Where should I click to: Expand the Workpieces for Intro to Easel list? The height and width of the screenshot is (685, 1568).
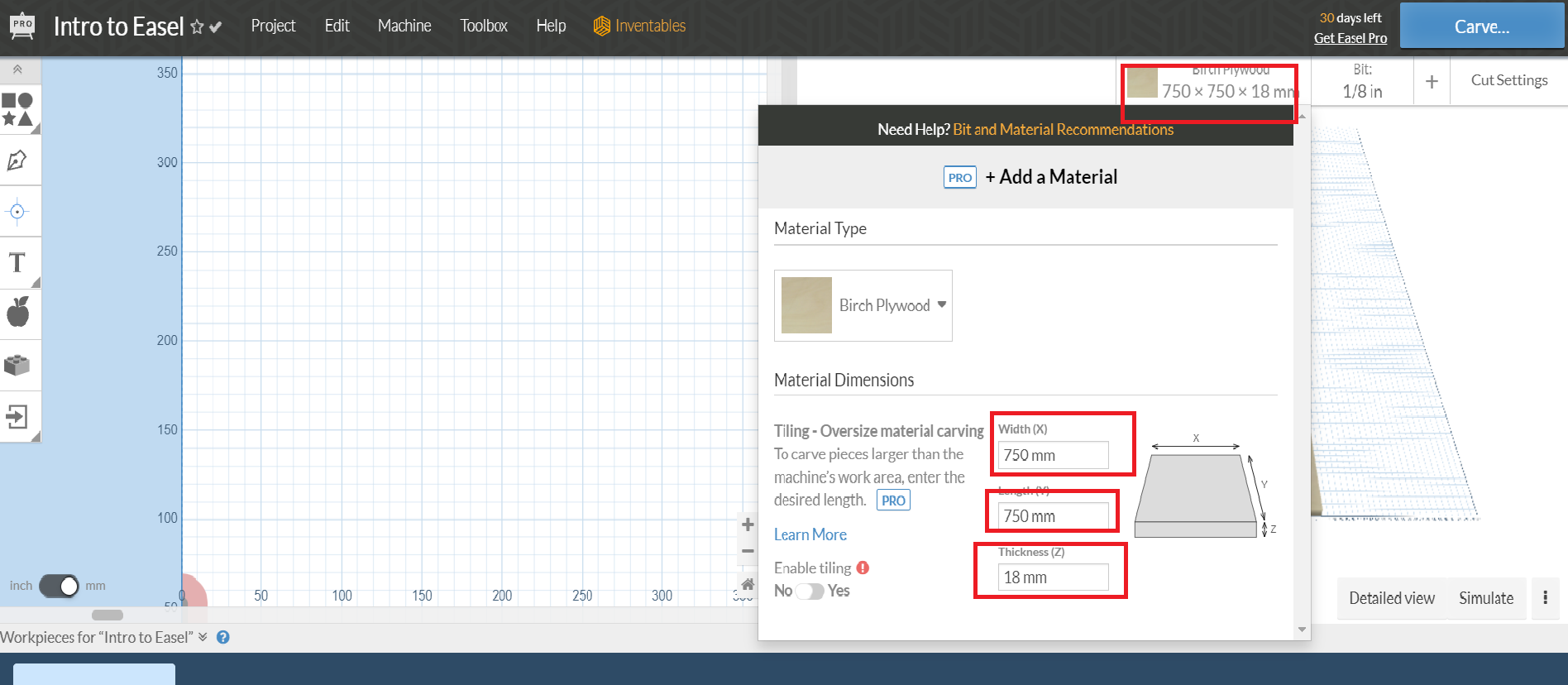pyautogui.click(x=203, y=637)
